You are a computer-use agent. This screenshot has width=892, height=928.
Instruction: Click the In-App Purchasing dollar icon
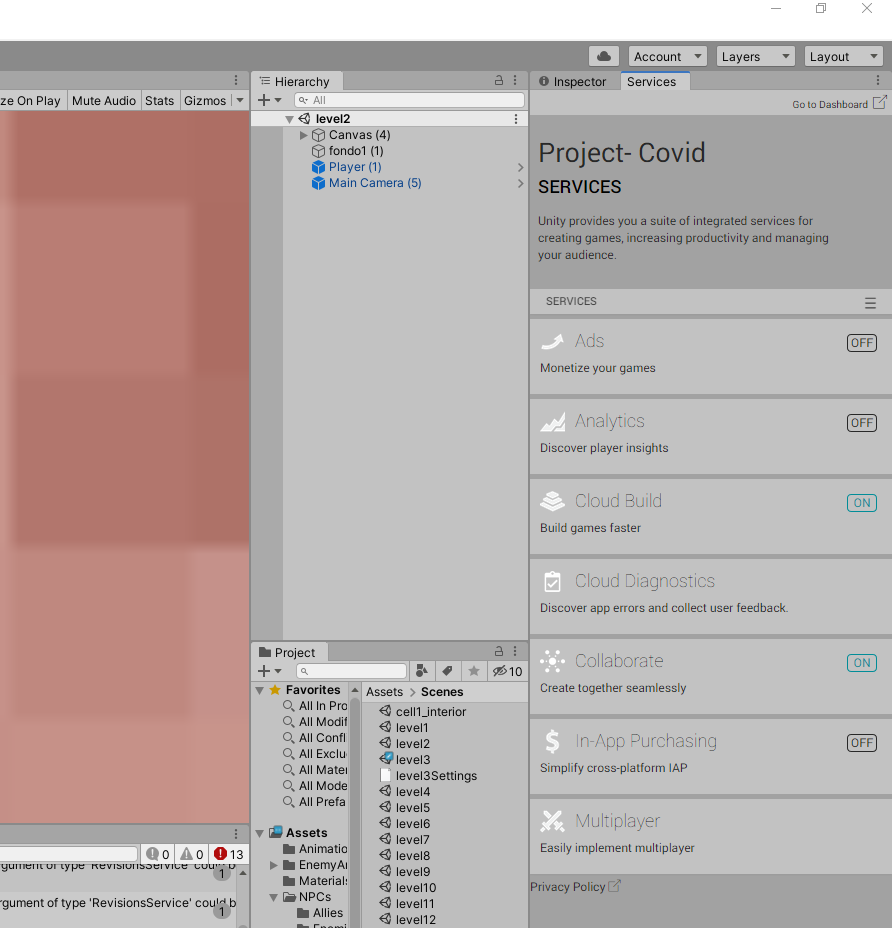(552, 741)
